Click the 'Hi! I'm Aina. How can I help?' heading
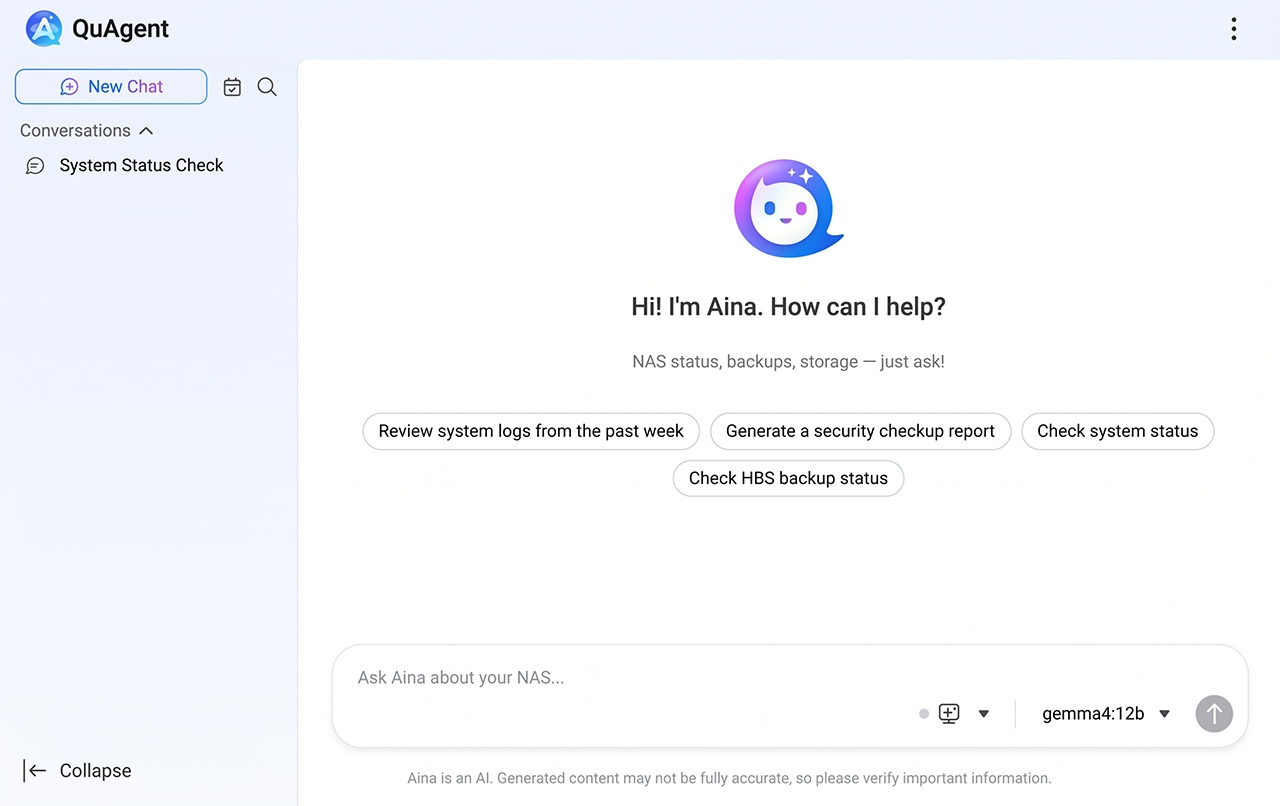 pos(788,307)
